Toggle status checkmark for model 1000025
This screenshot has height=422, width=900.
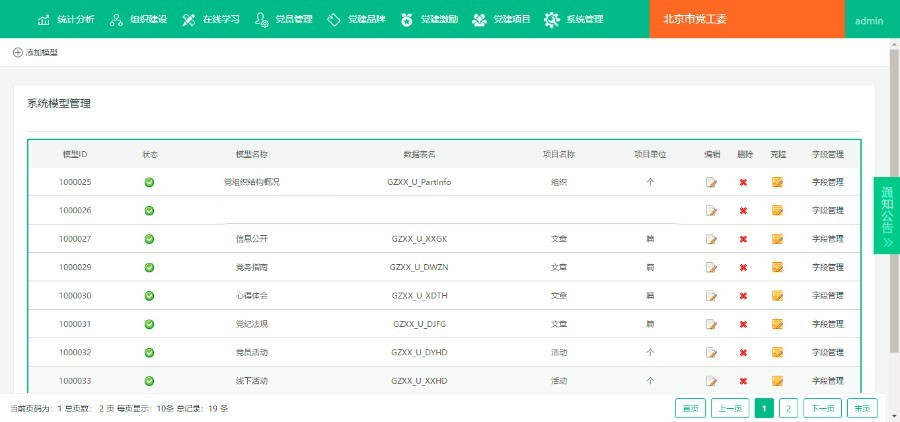149,182
